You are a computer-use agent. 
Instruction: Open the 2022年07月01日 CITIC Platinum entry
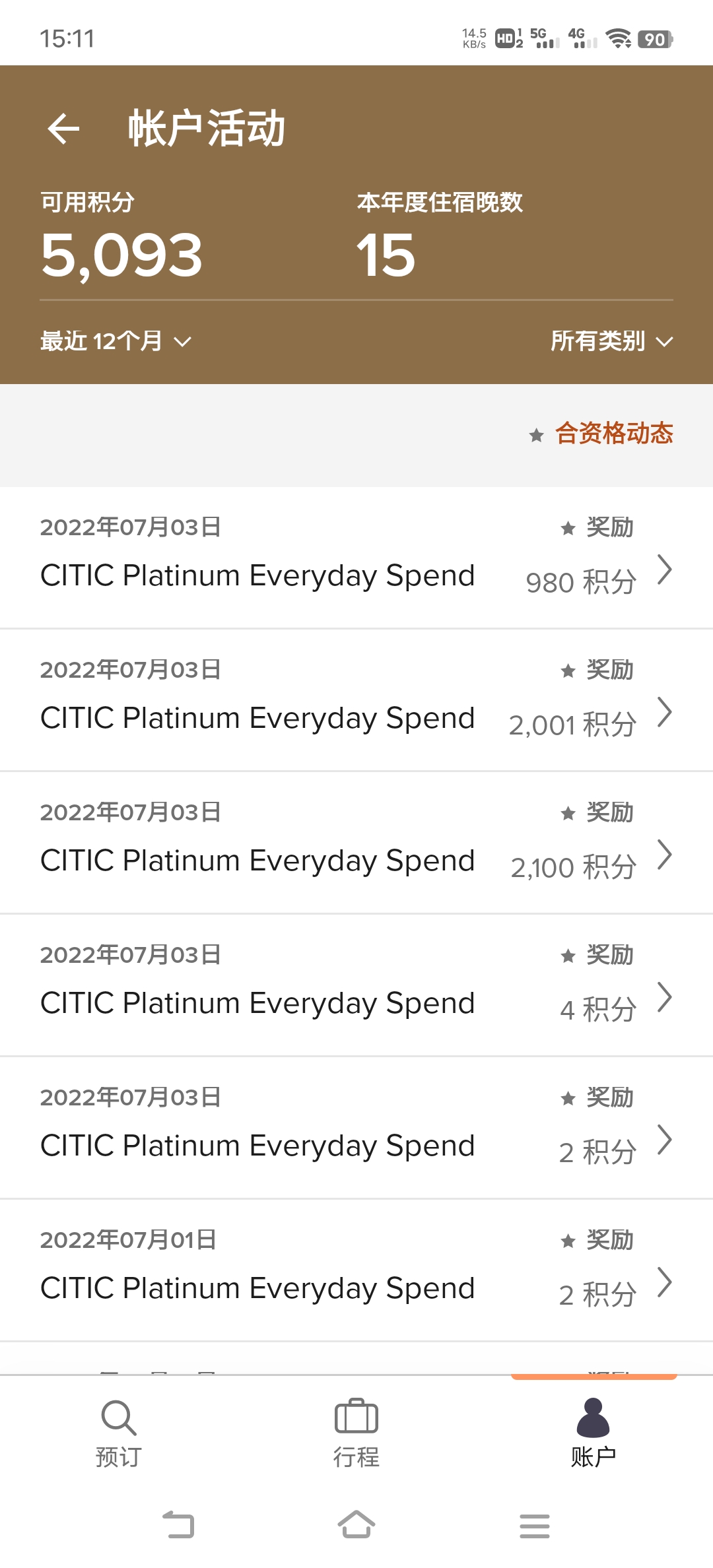[x=356, y=1270]
